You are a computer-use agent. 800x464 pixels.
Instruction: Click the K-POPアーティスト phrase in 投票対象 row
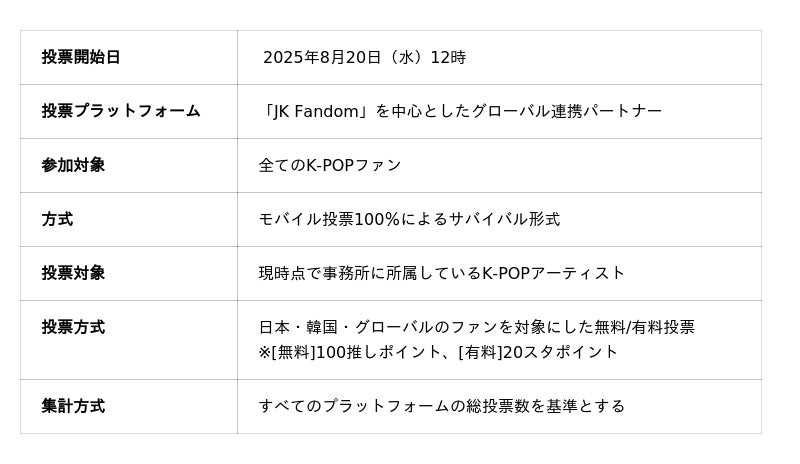point(553,273)
